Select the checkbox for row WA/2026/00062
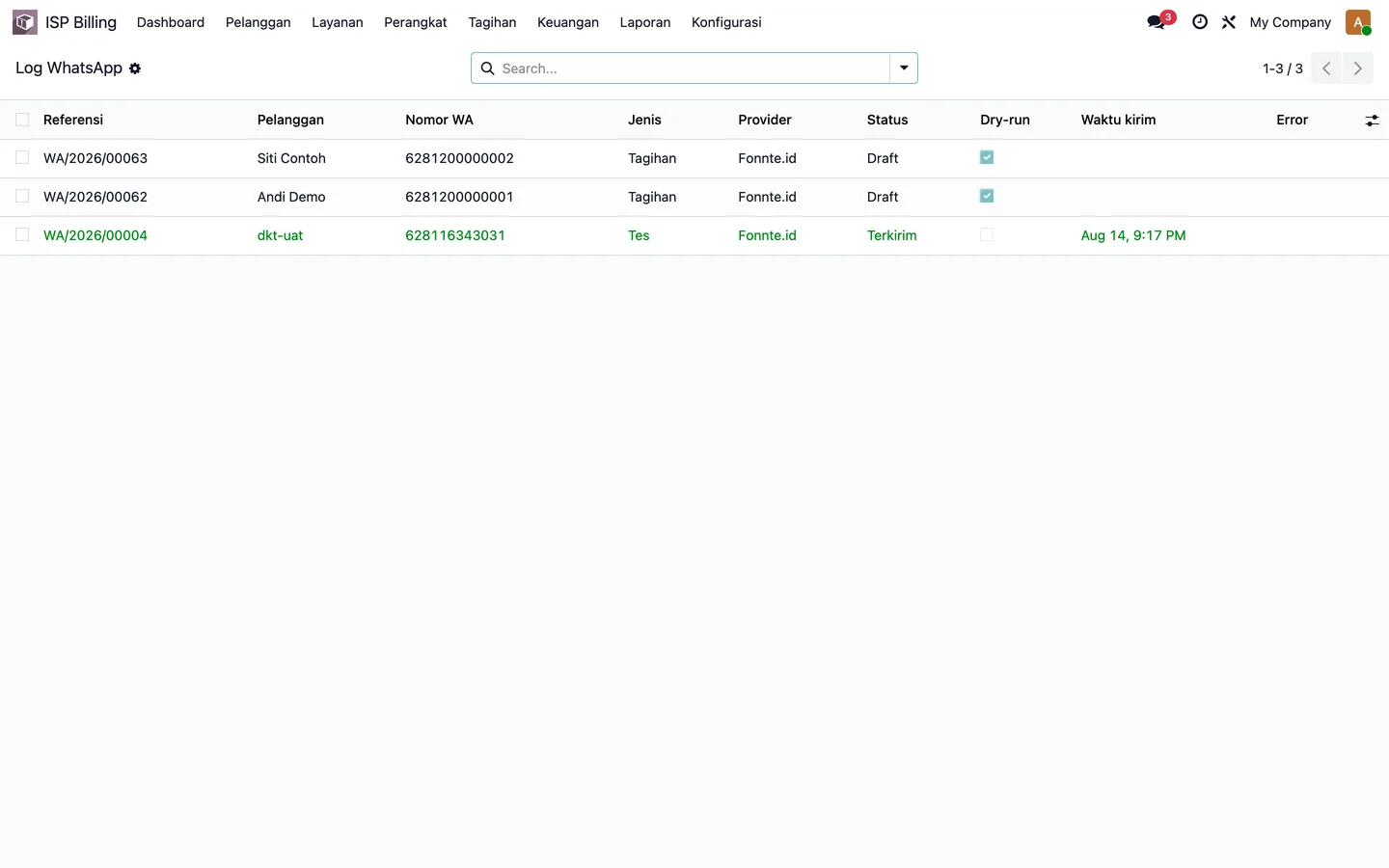 pos(22,196)
